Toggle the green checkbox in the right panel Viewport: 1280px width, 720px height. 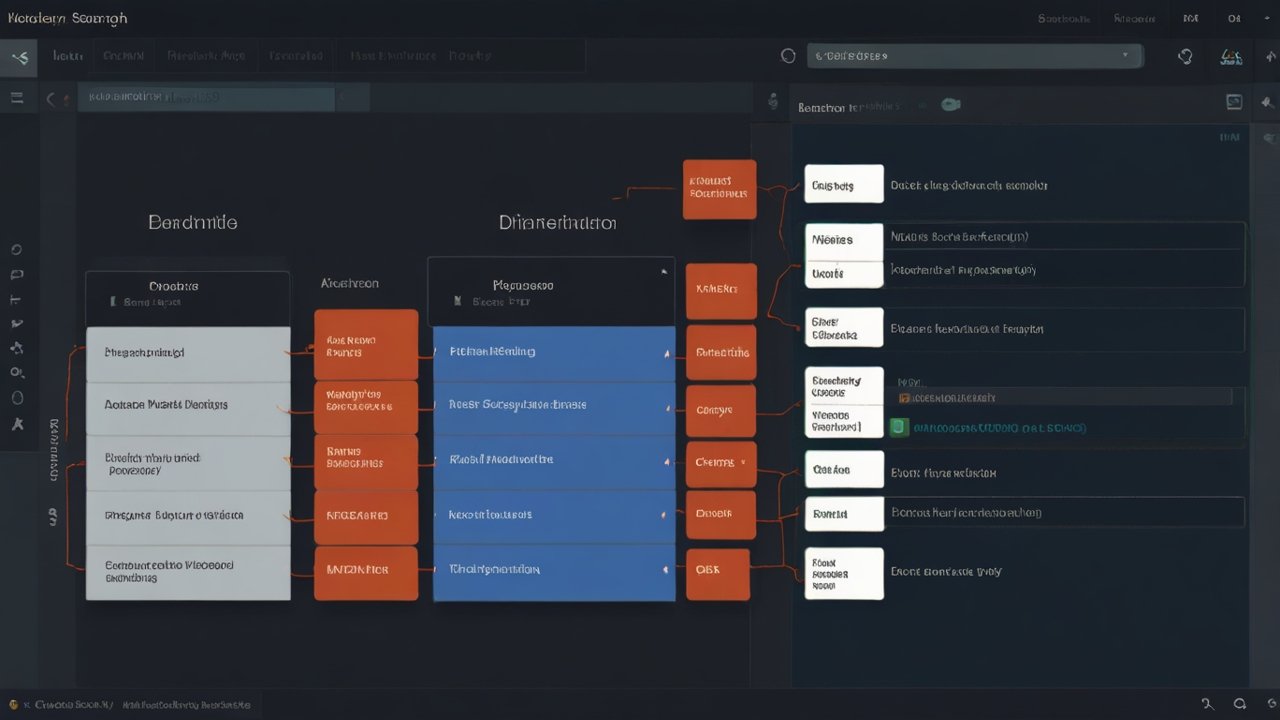click(x=898, y=428)
